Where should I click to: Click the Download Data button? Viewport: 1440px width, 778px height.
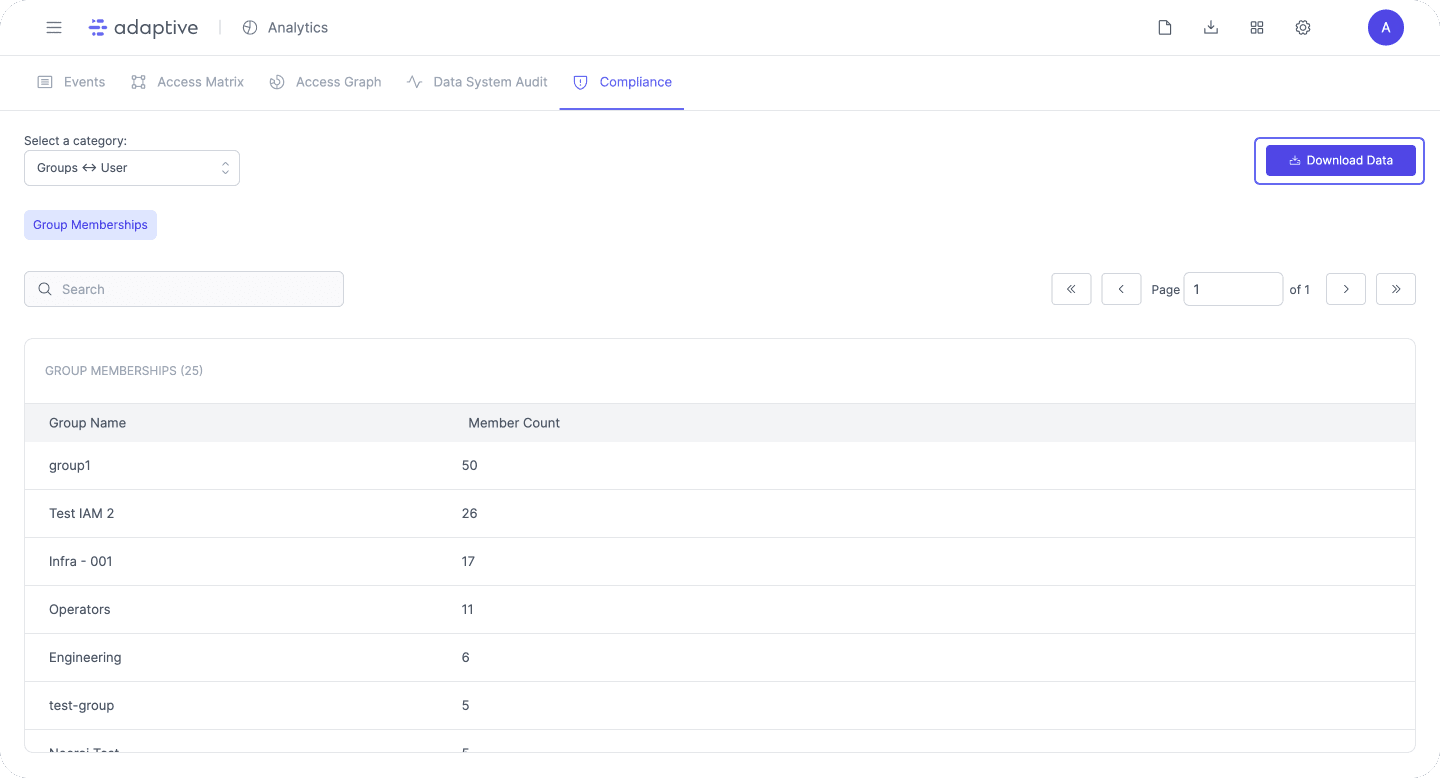click(1340, 160)
